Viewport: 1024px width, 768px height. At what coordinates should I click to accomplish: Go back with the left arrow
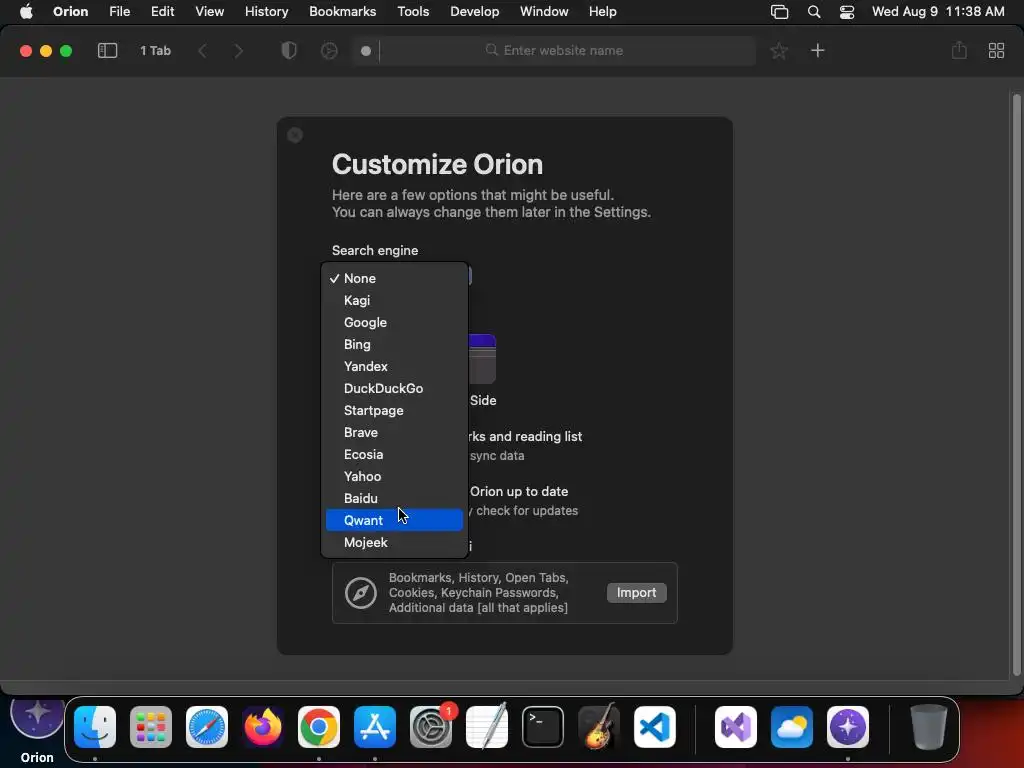(x=202, y=51)
